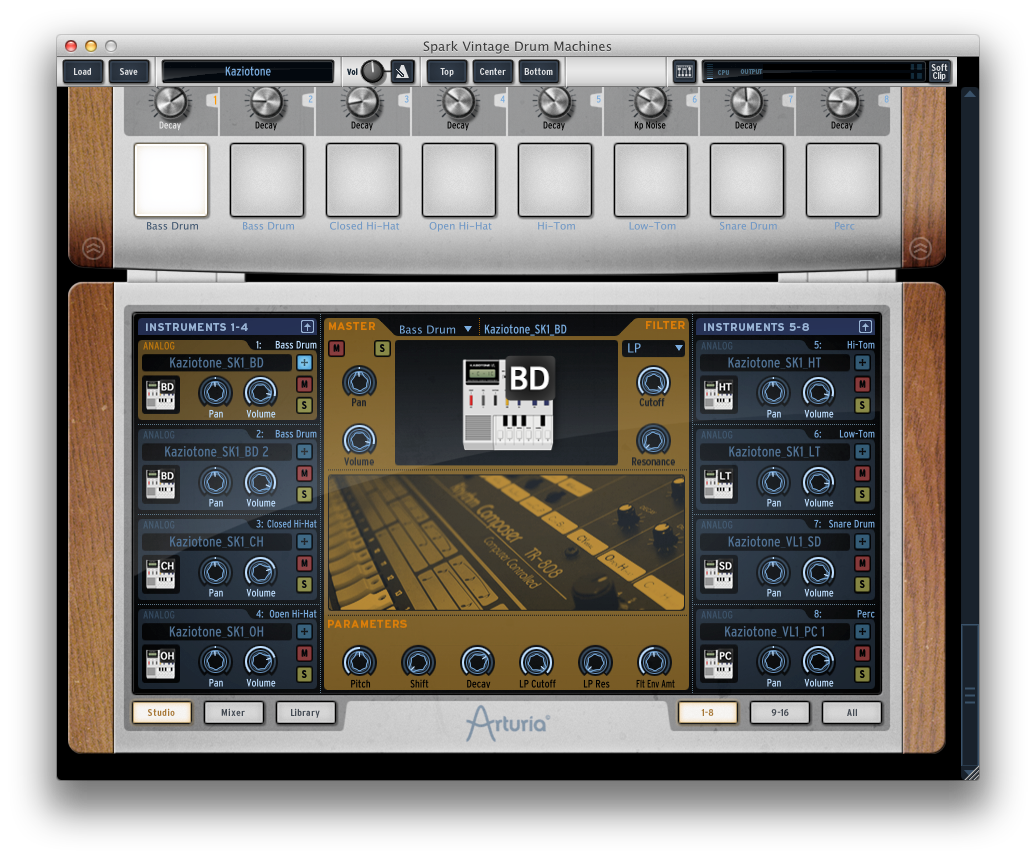
Task: Click the HT instrument icon for Hi-Tom
Action: pos(718,394)
